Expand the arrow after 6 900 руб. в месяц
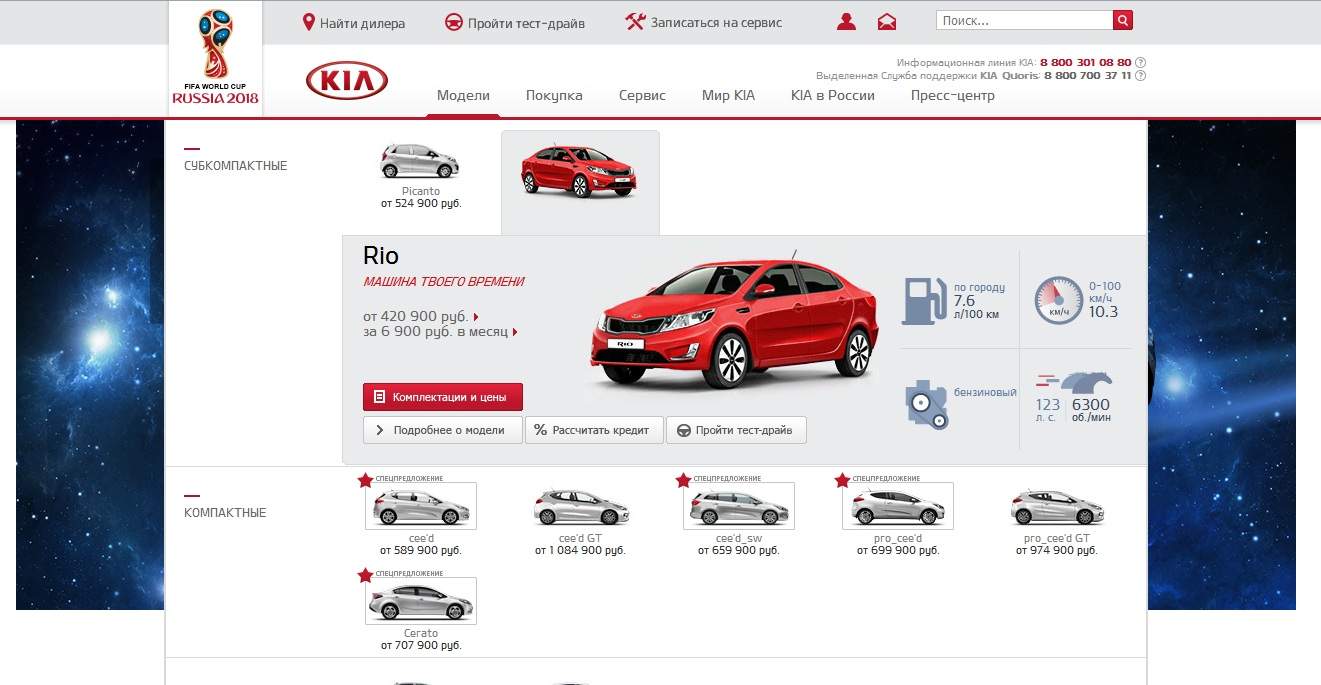 (514, 332)
